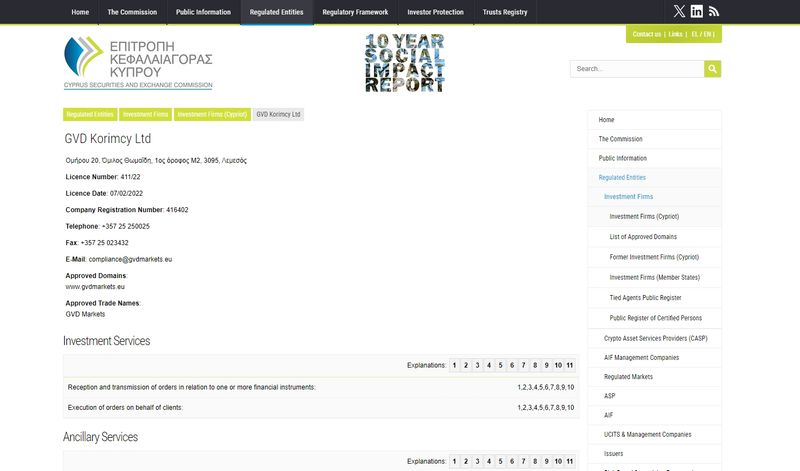The width and height of the screenshot is (800, 471).
Task: Click the Licence Number 411/22 text
Action: (103, 177)
